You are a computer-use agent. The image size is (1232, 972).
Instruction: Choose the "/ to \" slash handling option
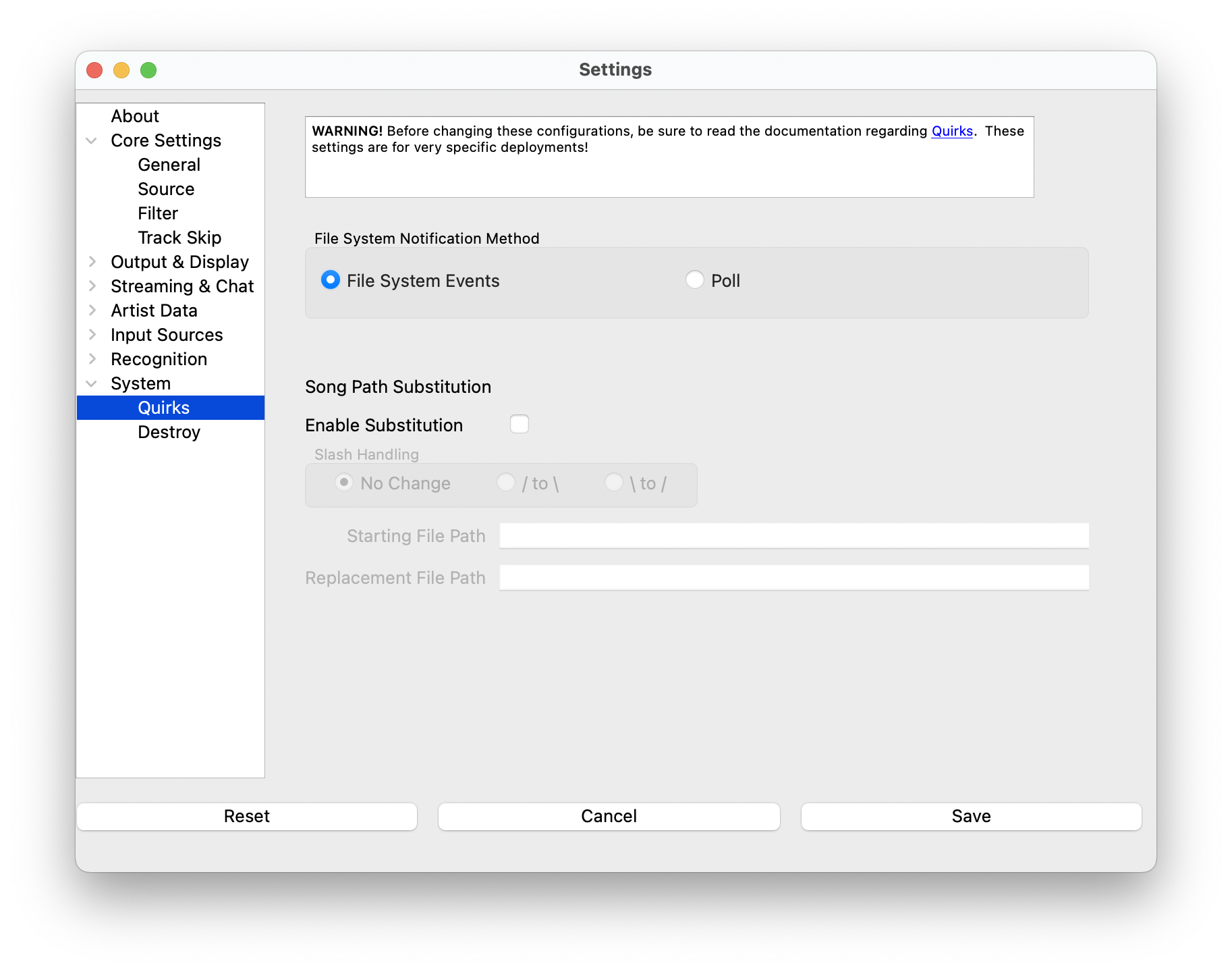(x=506, y=483)
